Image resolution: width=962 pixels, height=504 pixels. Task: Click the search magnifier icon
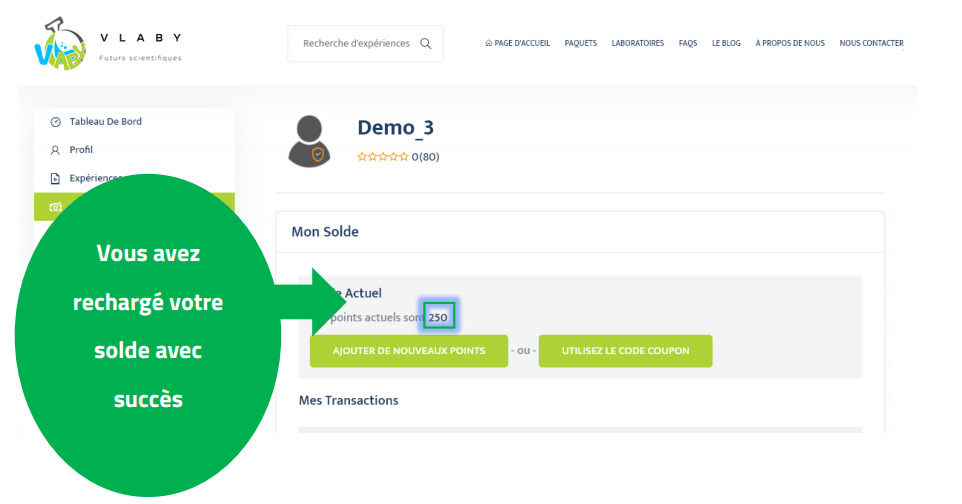426,43
